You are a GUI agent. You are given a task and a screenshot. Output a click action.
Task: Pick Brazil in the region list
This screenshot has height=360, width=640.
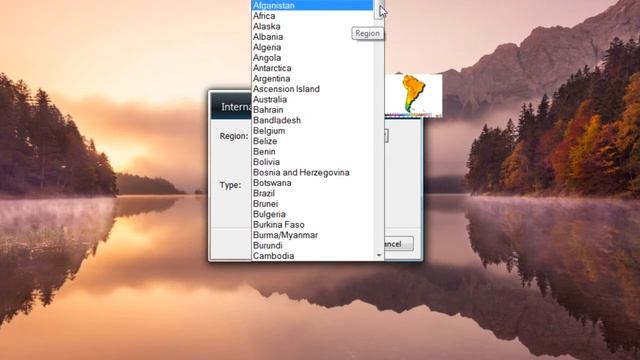tap(312, 193)
